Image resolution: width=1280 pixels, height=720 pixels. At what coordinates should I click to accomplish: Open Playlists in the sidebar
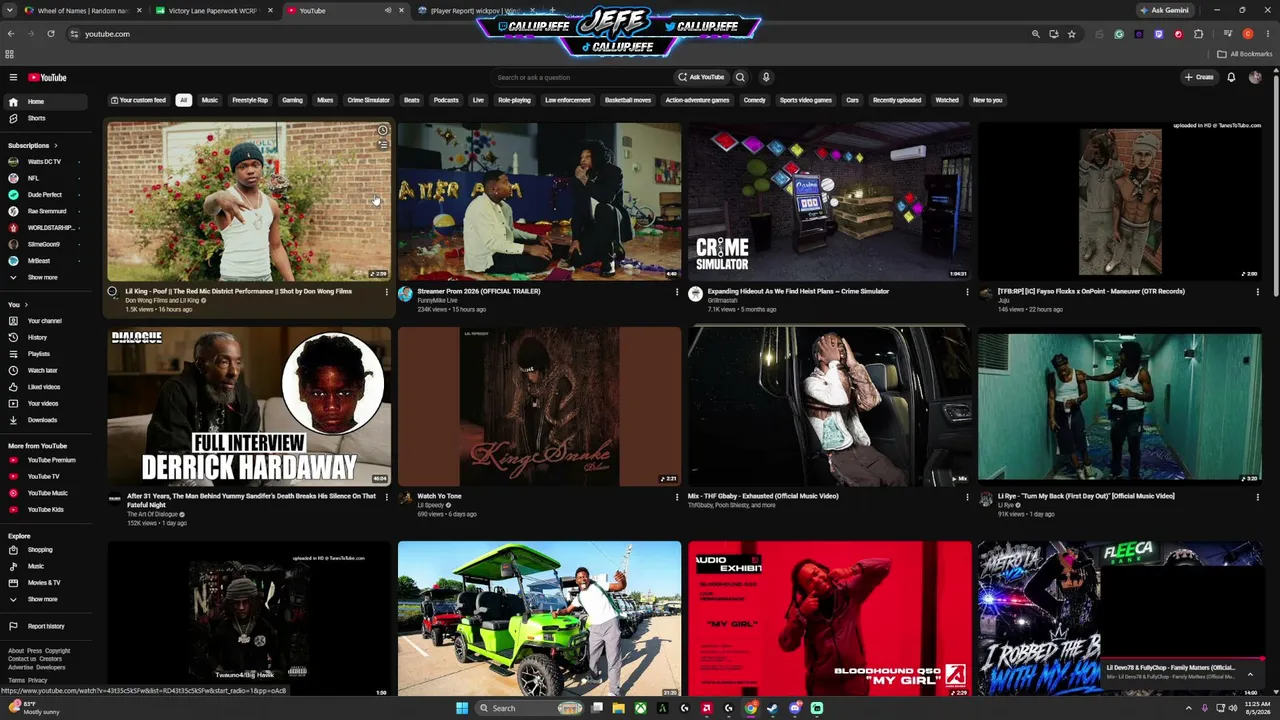click(x=46, y=354)
